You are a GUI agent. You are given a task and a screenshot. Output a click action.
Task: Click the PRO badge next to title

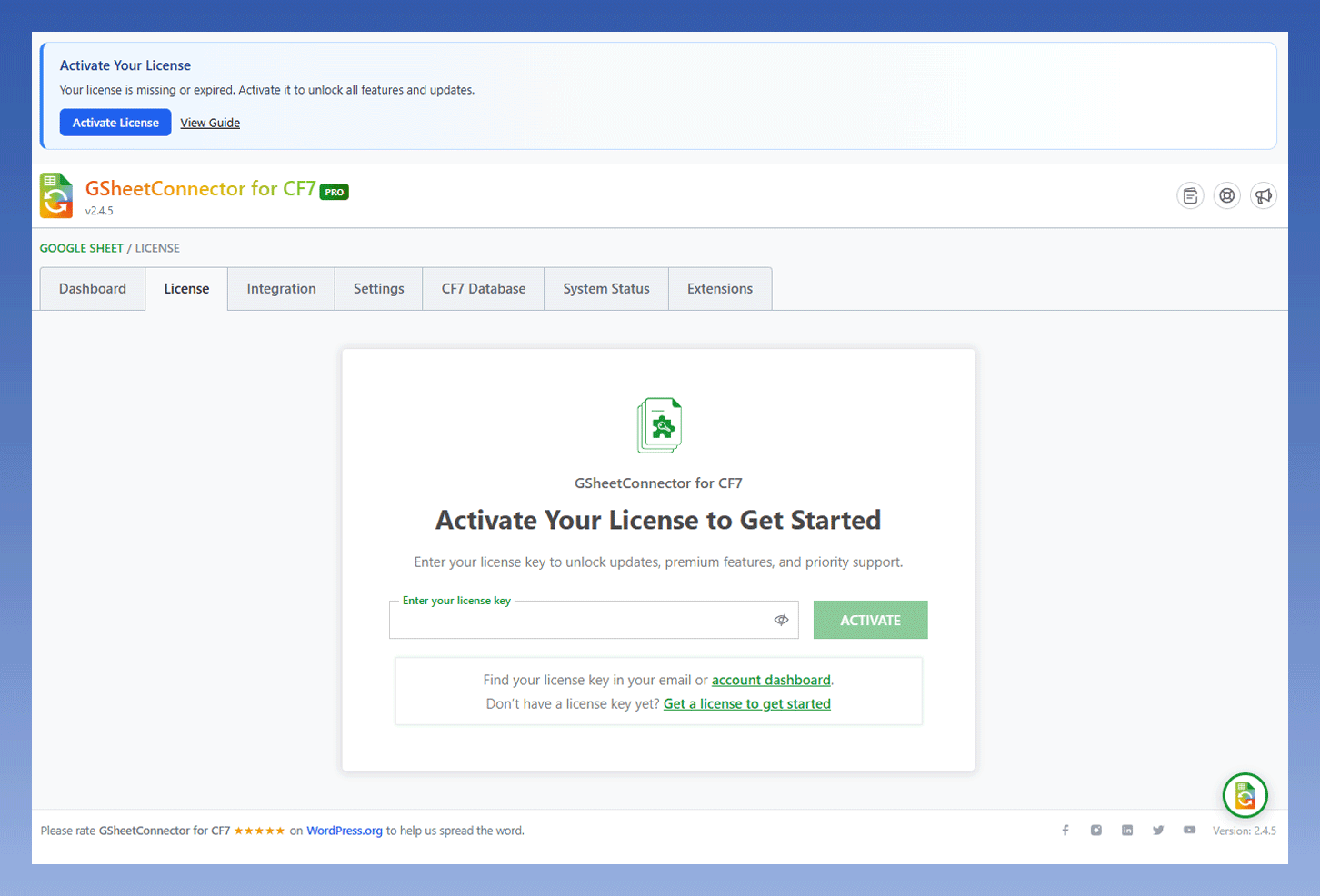335,192
